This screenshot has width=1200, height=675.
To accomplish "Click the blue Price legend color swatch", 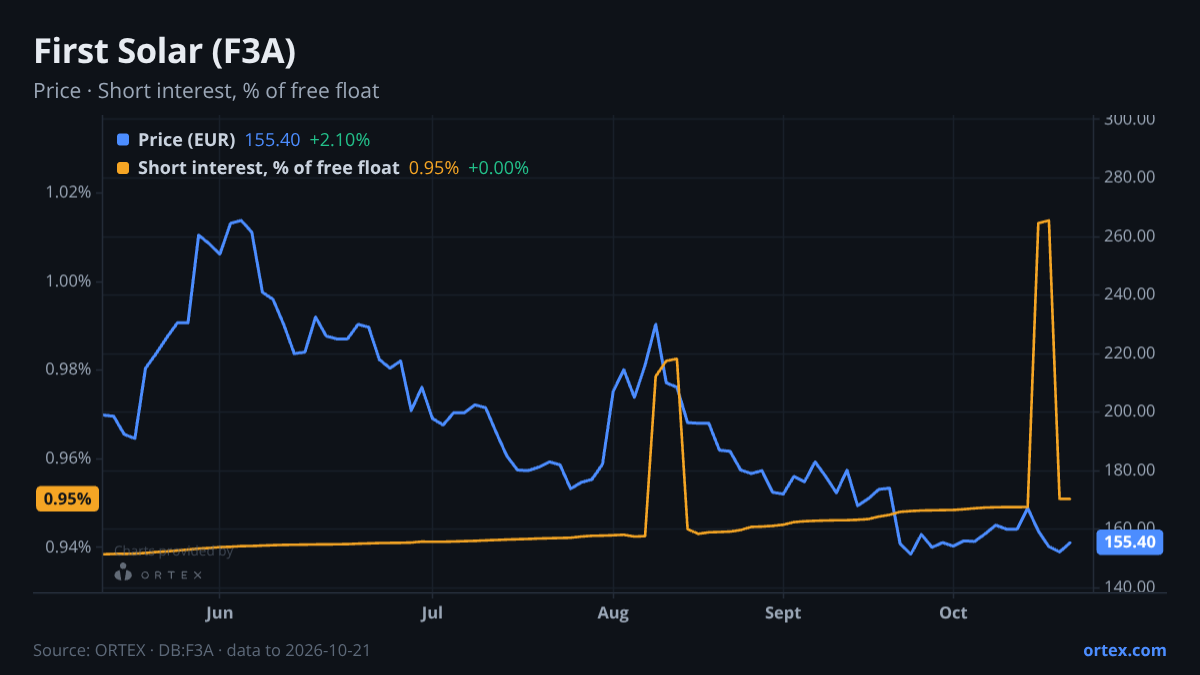I will 123,140.
